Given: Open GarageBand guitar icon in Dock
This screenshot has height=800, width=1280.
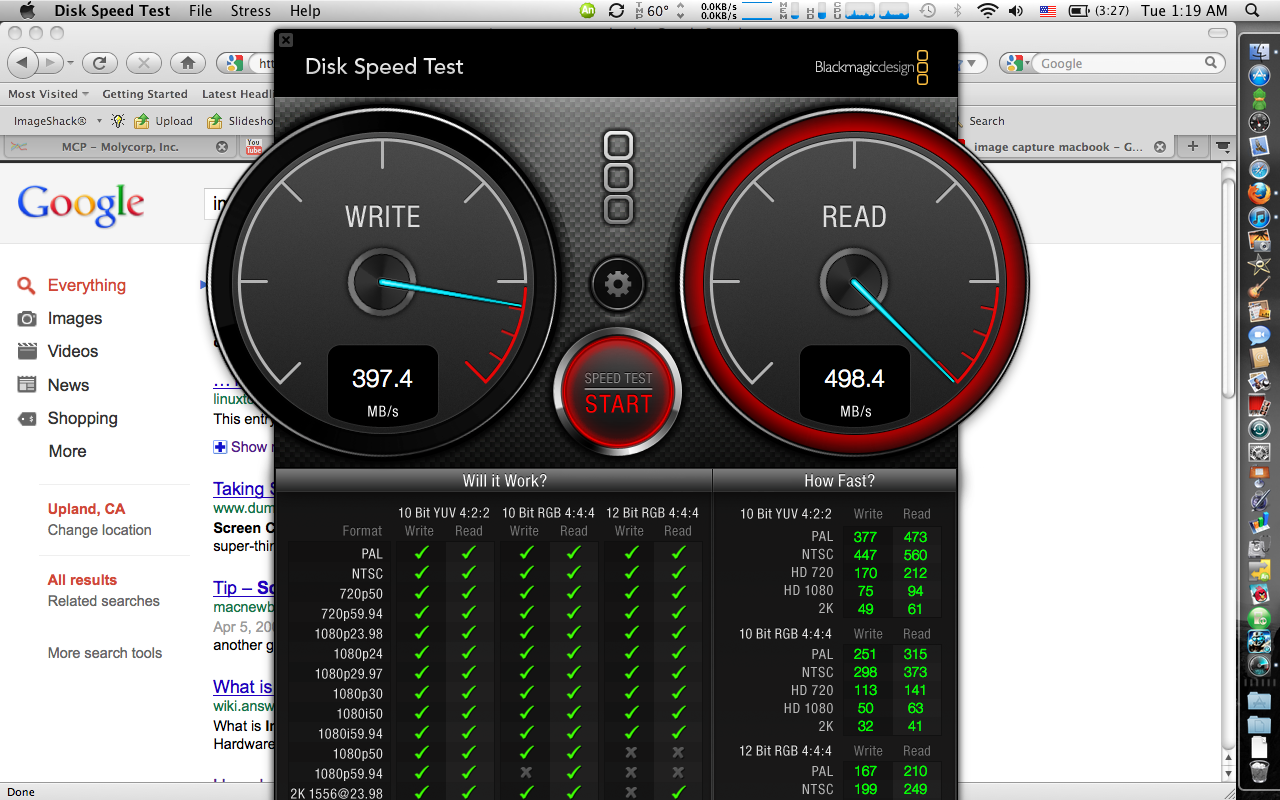Looking at the screenshot, I should [1259, 288].
